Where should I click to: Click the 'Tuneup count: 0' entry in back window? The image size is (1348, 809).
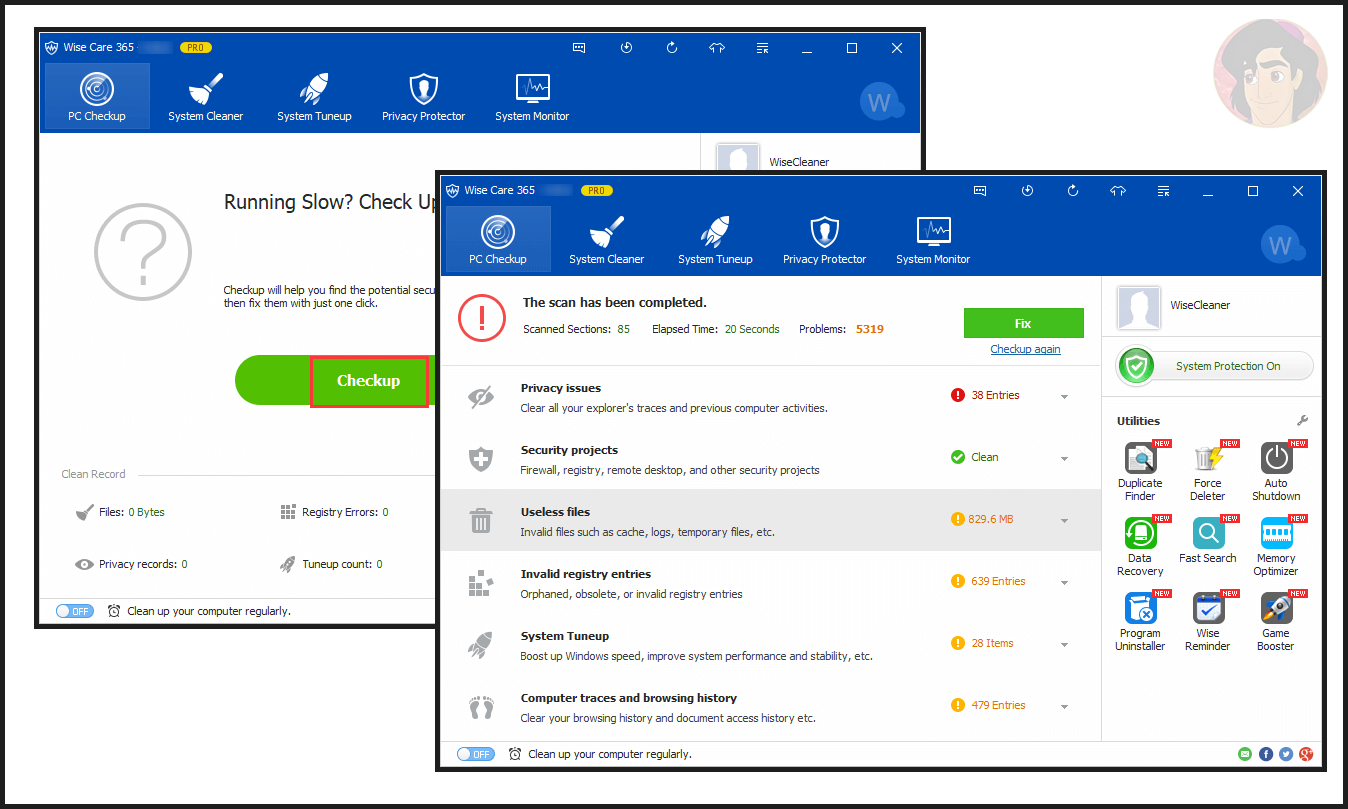[332, 564]
